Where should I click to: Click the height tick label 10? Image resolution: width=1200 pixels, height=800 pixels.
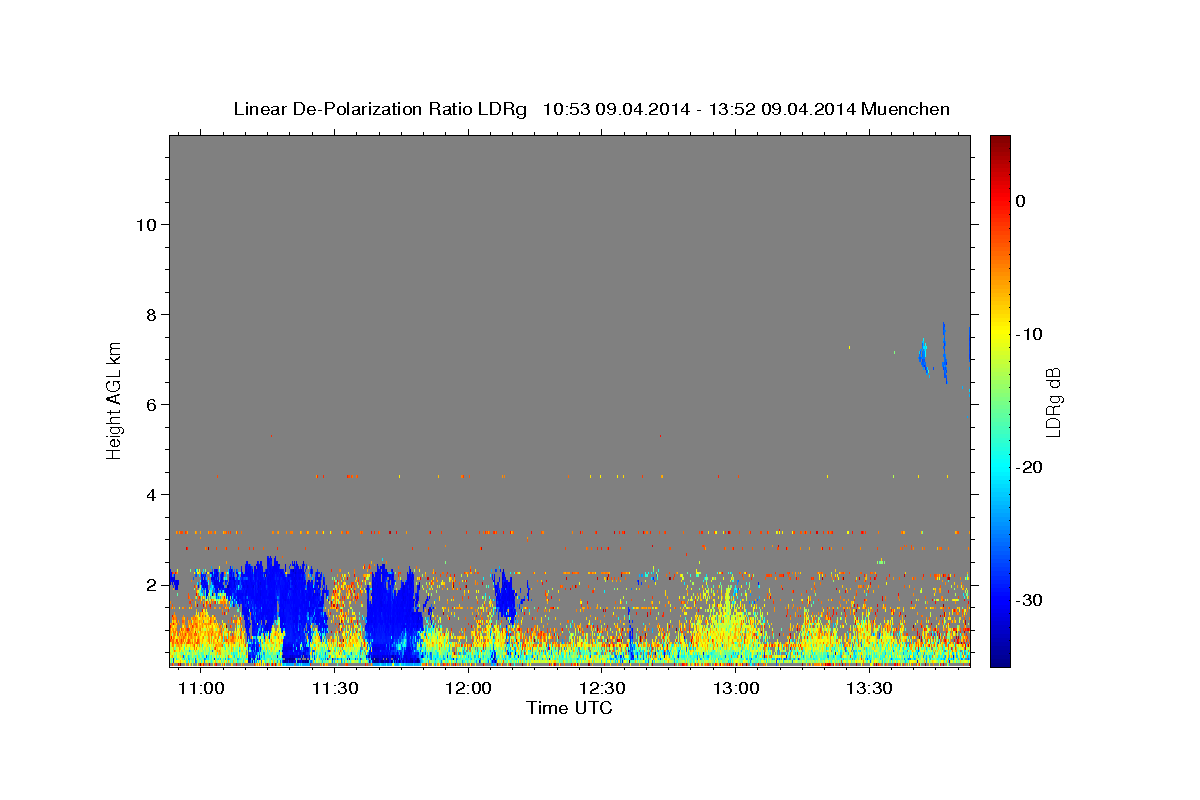[x=147, y=225]
